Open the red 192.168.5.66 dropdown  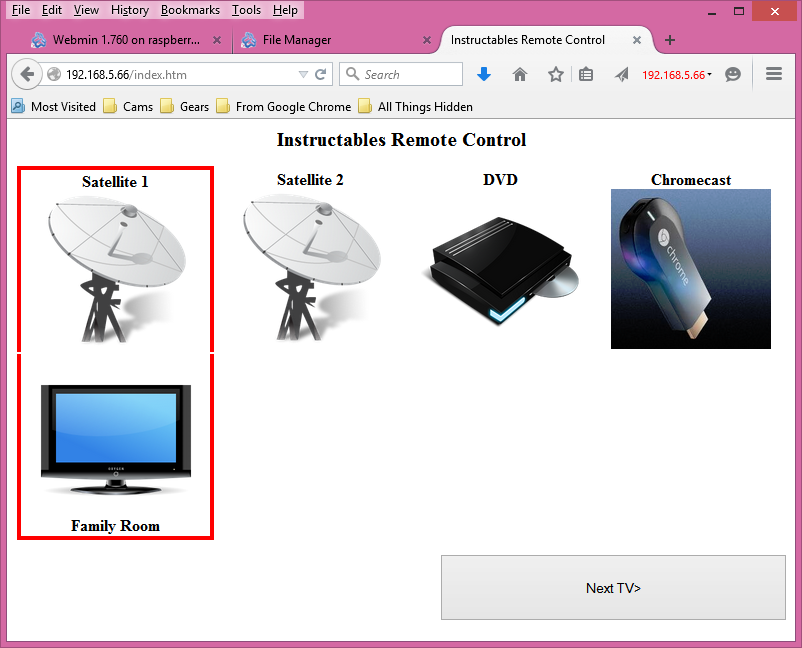tap(677, 75)
